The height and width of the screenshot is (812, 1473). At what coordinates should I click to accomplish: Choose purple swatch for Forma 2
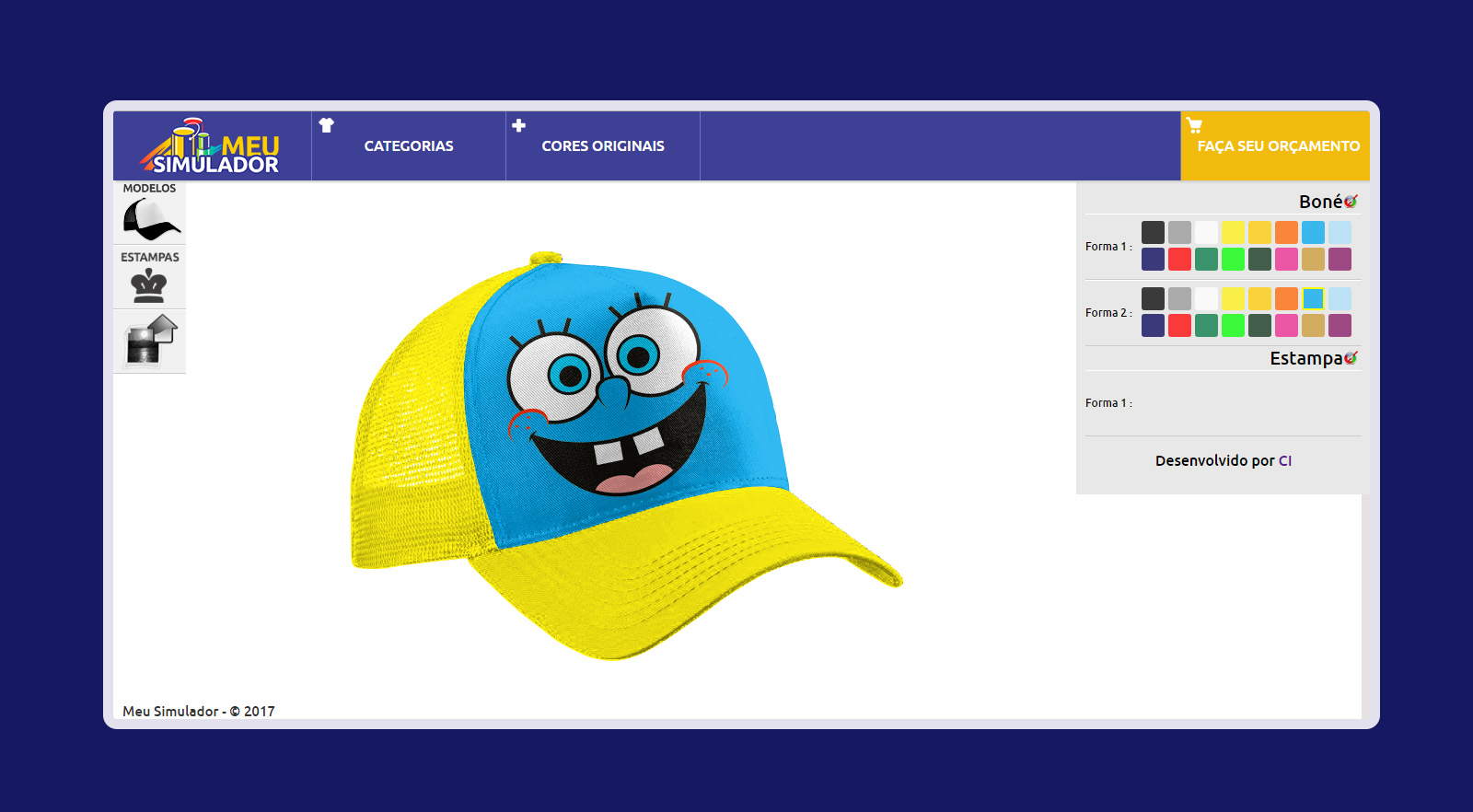1340,325
